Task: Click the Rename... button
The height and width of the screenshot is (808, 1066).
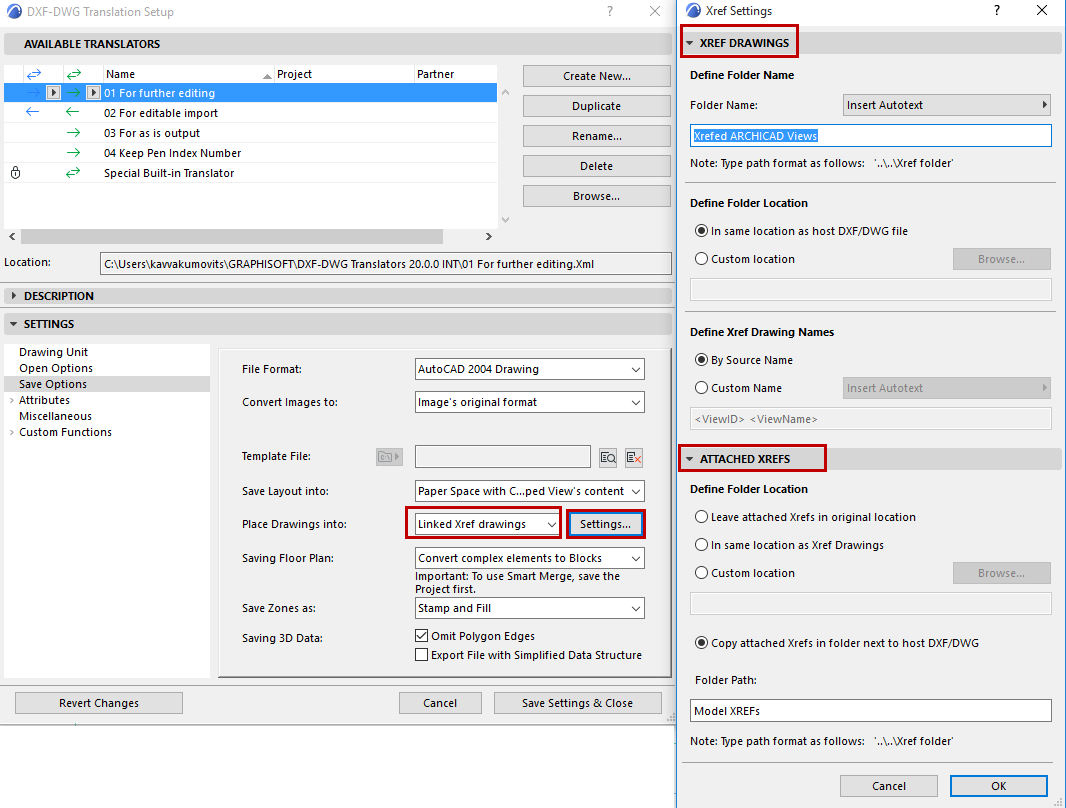Action: (596, 136)
